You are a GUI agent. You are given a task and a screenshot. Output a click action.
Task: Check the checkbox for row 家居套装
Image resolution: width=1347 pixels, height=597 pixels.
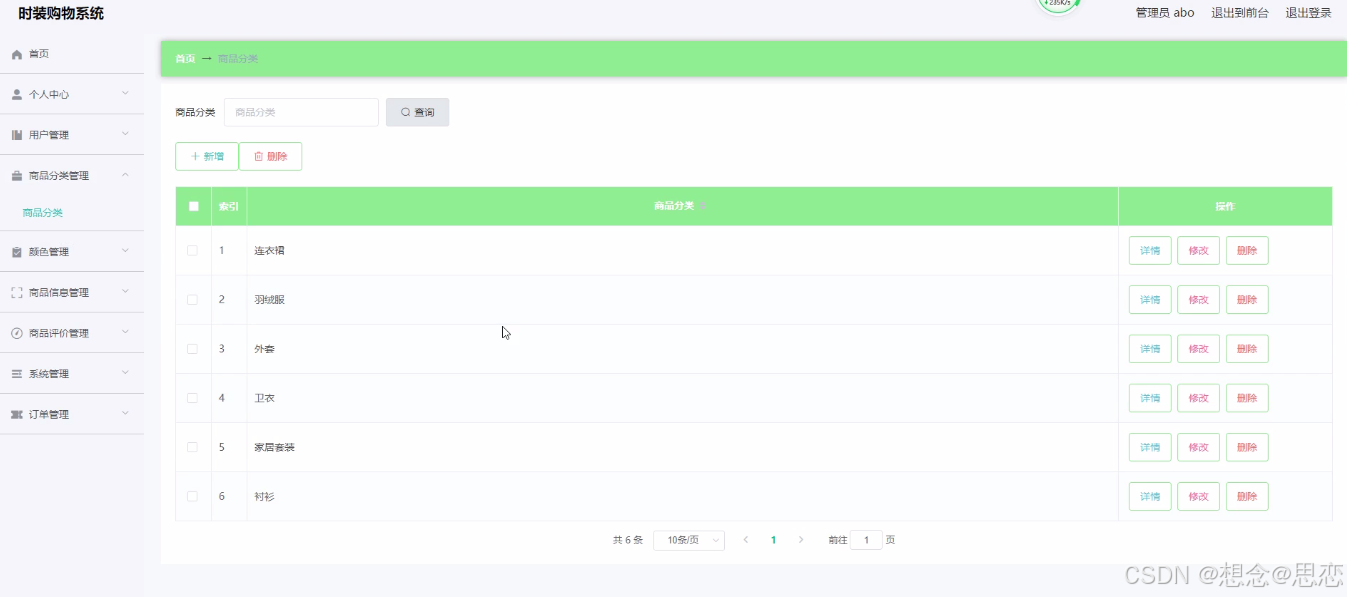click(x=193, y=447)
